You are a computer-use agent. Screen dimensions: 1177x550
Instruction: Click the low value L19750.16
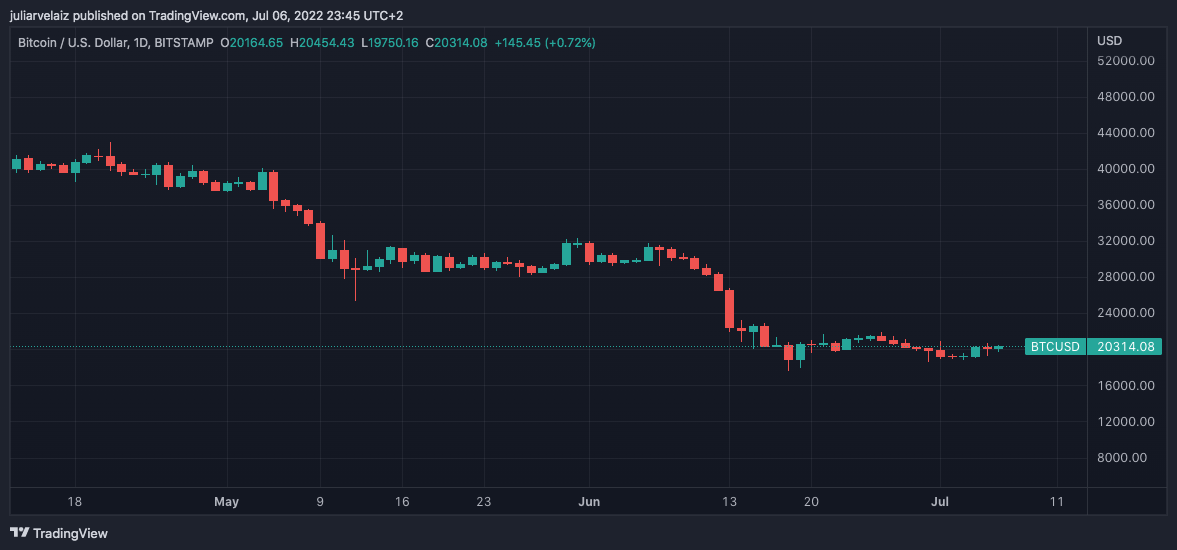tap(390, 42)
